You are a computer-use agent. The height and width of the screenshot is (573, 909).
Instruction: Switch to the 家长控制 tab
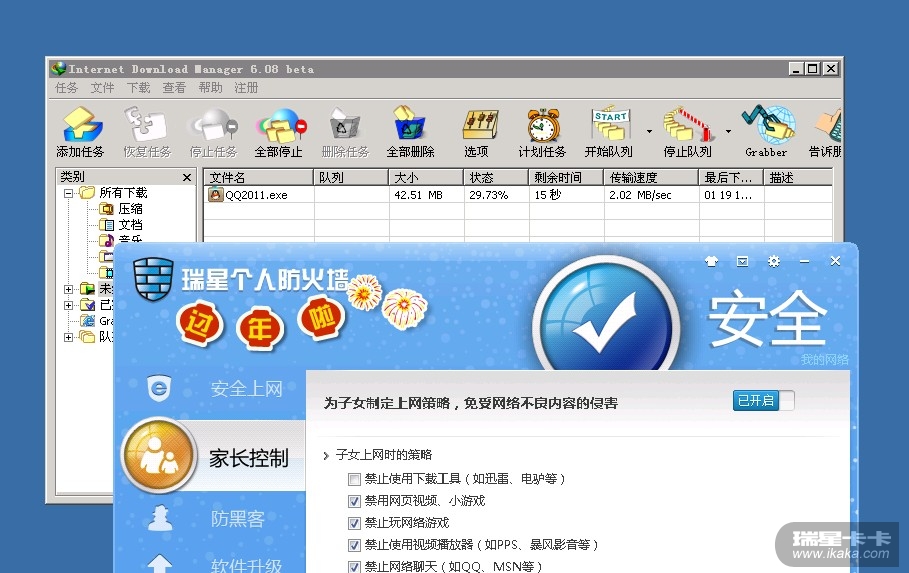pyautogui.click(x=249, y=458)
